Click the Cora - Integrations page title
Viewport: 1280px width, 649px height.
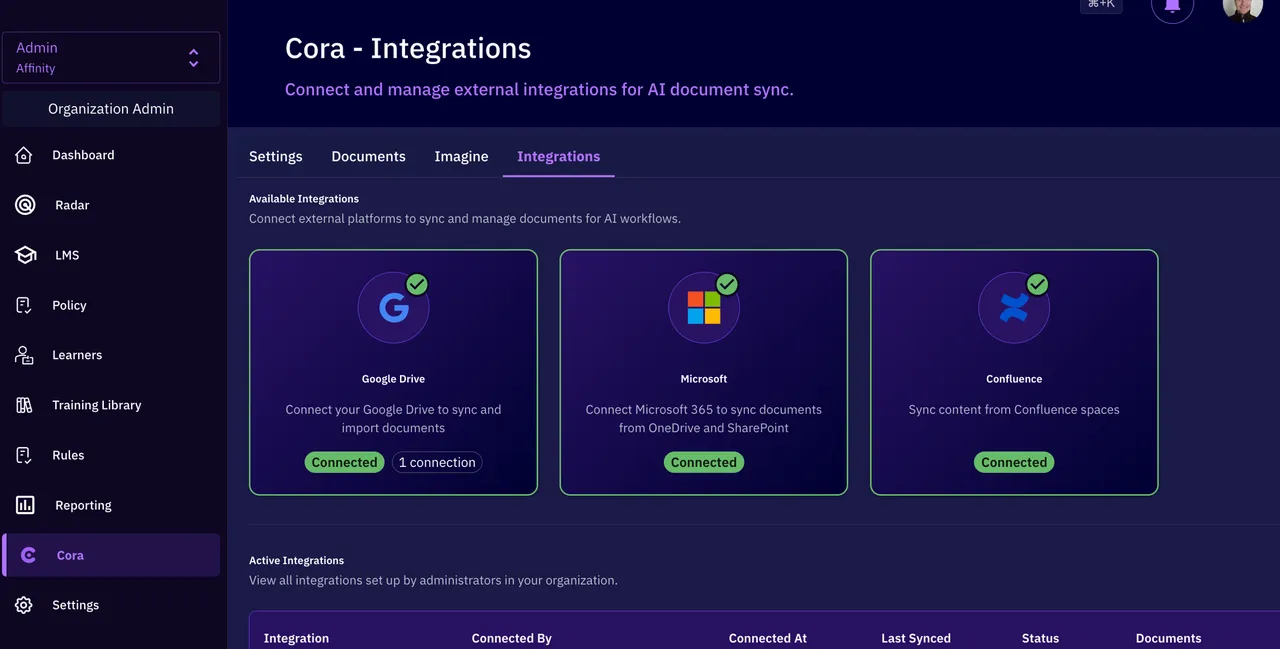(x=408, y=48)
